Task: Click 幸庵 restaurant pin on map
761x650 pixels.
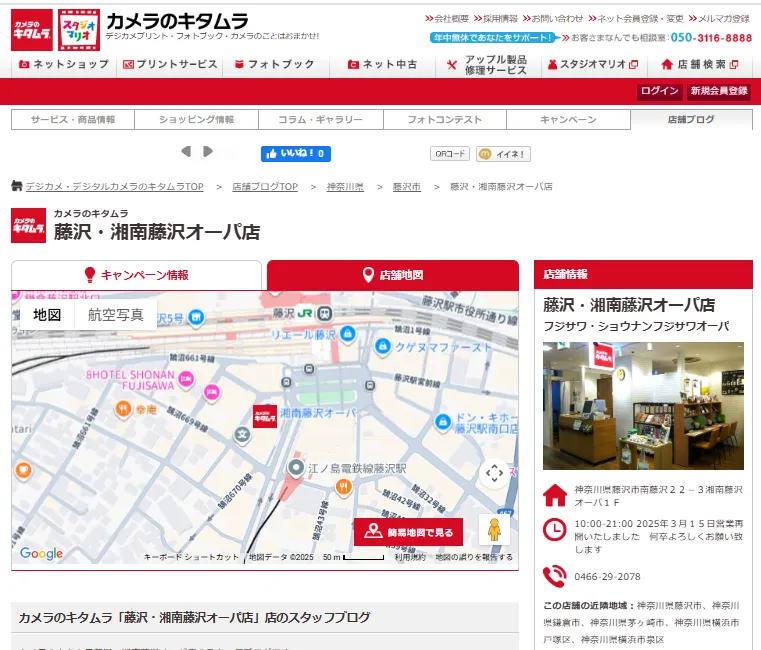Action: coord(123,409)
